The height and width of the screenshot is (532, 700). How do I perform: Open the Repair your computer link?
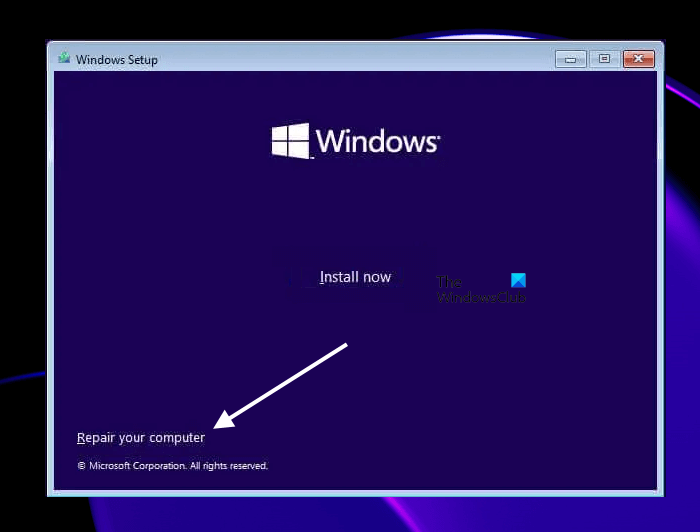pos(141,438)
